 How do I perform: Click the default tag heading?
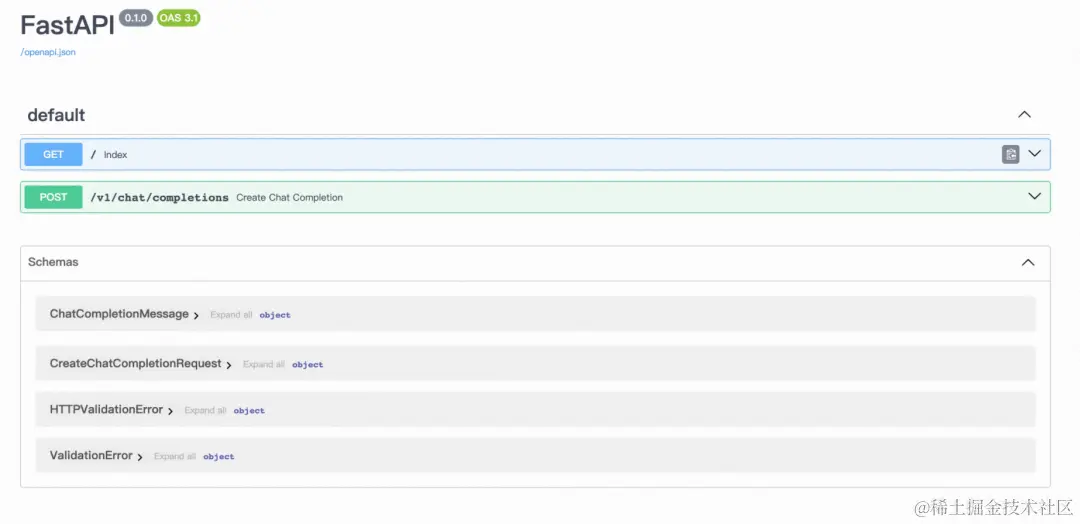pos(56,115)
